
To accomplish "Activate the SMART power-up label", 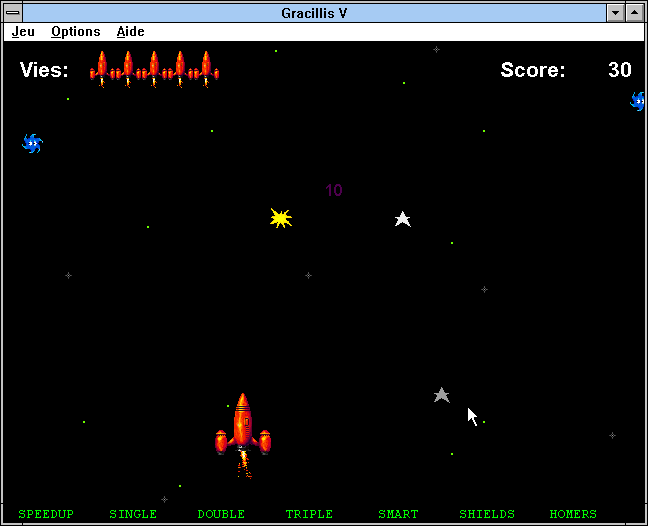I will tap(398, 514).
